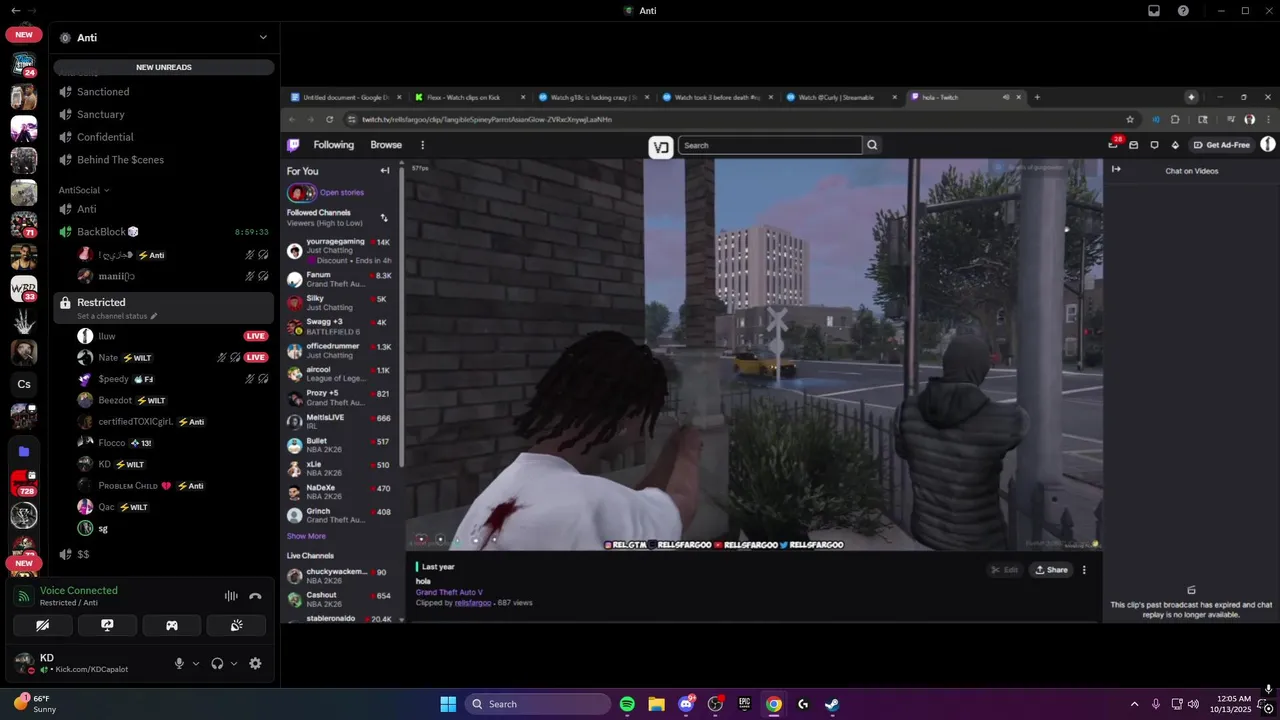Image resolution: width=1280 pixels, height=720 pixels.
Task: Switch to Flexx Watch clips on Kick tab
Action: click(470, 97)
